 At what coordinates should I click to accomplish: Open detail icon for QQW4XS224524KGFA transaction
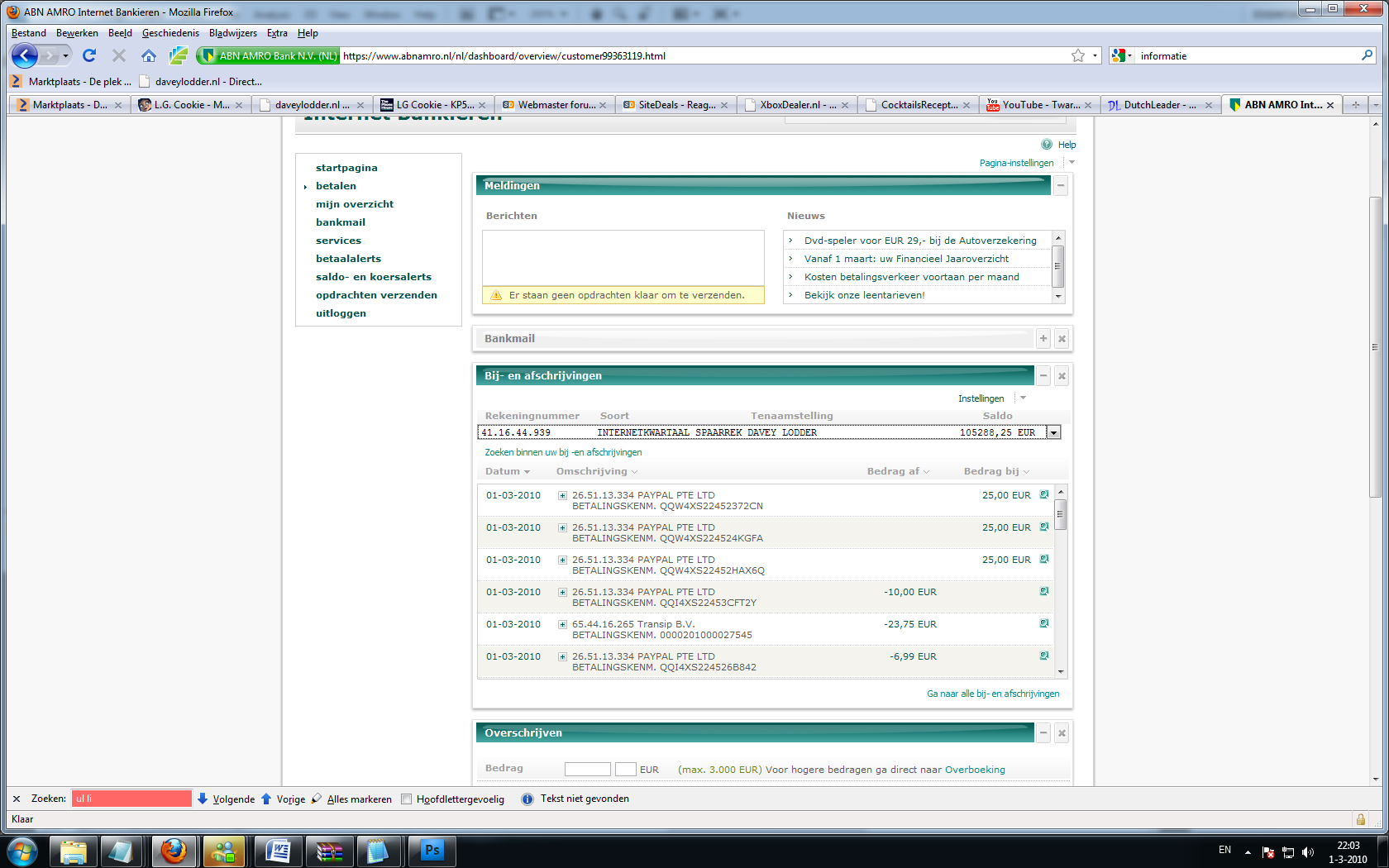pos(1044,527)
